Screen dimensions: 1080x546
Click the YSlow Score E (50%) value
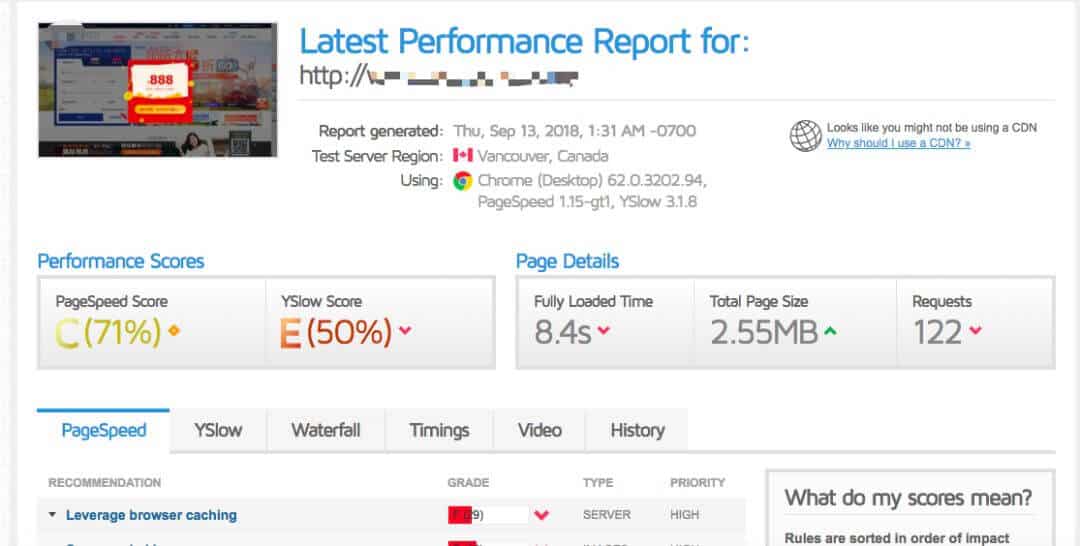pyautogui.click(x=335, y=333)
